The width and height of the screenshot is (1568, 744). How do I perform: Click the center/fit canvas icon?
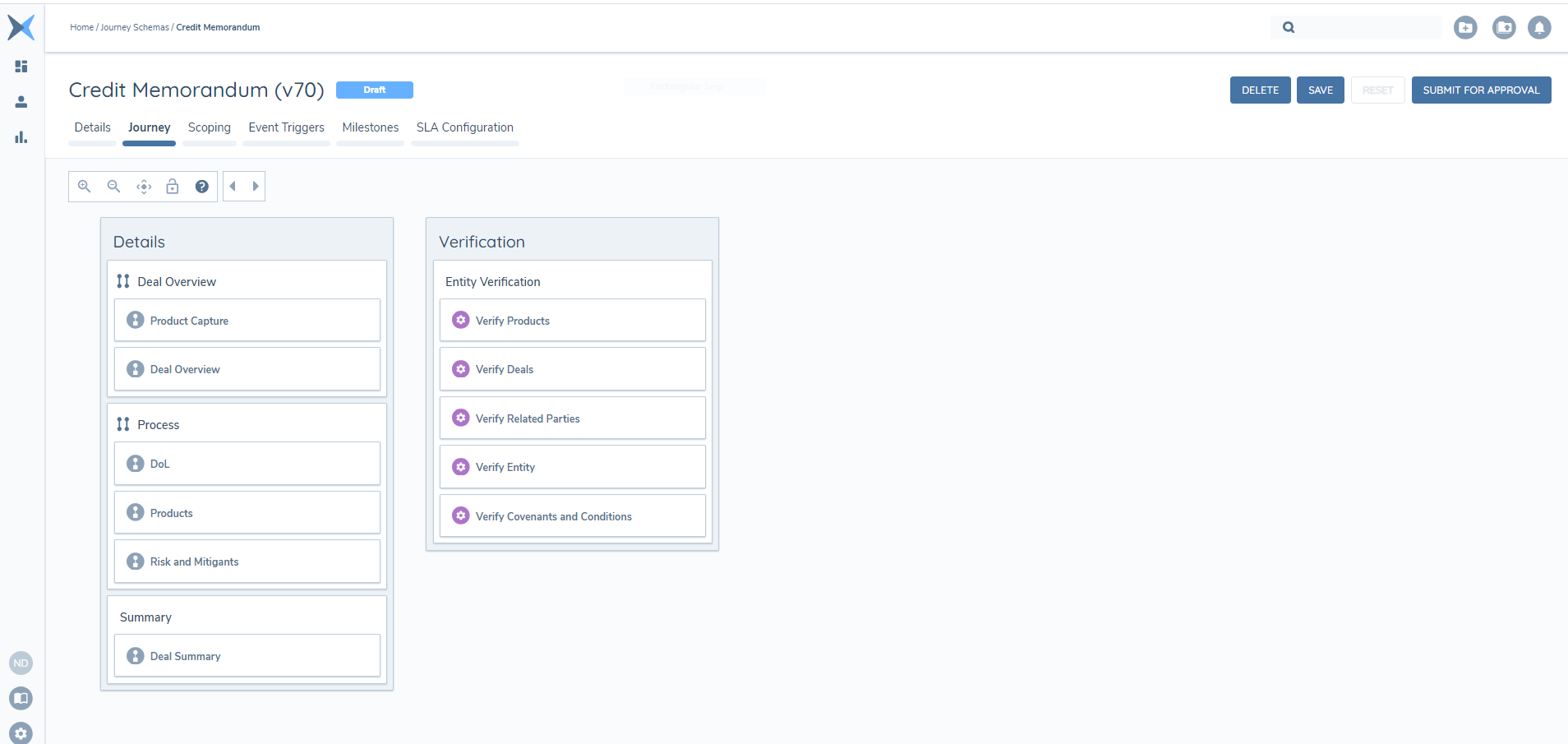(x=144, y=187)
